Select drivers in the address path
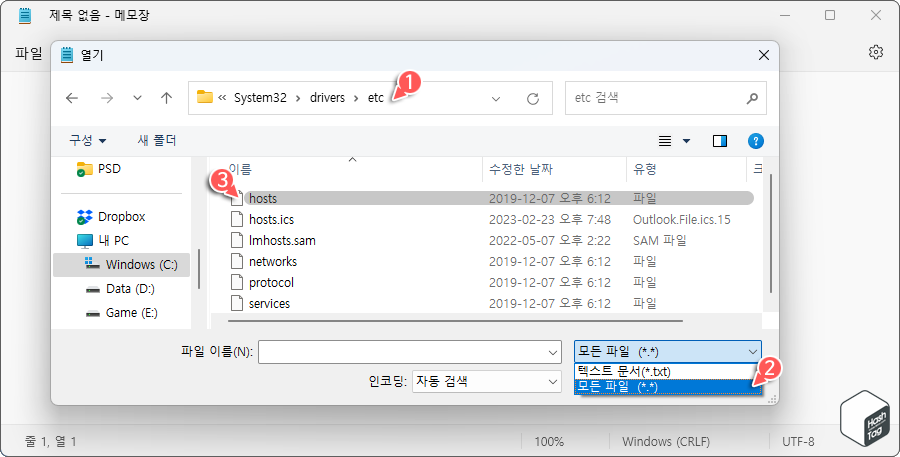The width and height of the screenshot is (900, 457). pos(327,98)
